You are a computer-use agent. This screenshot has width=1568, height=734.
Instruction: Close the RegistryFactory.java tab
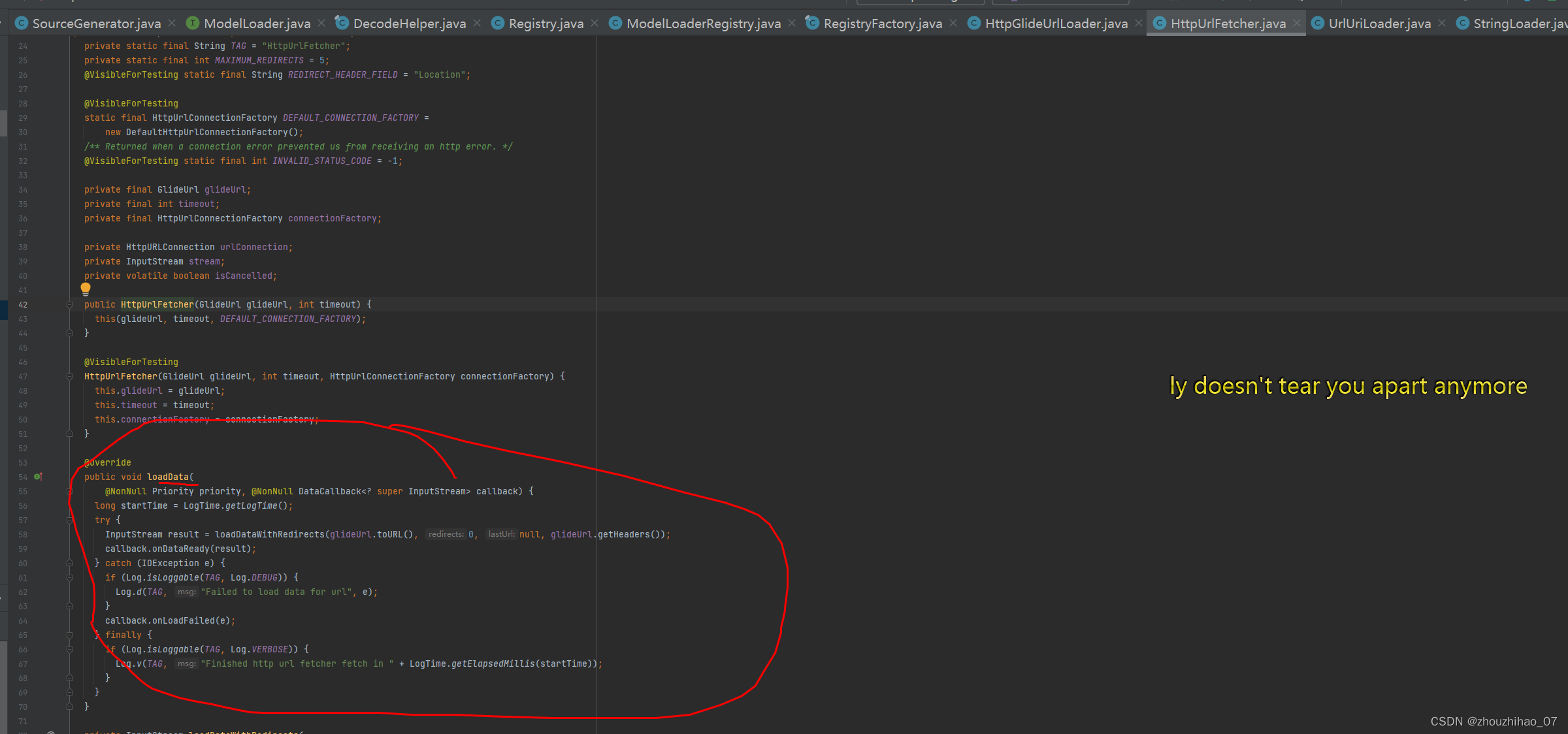(953, 24)
